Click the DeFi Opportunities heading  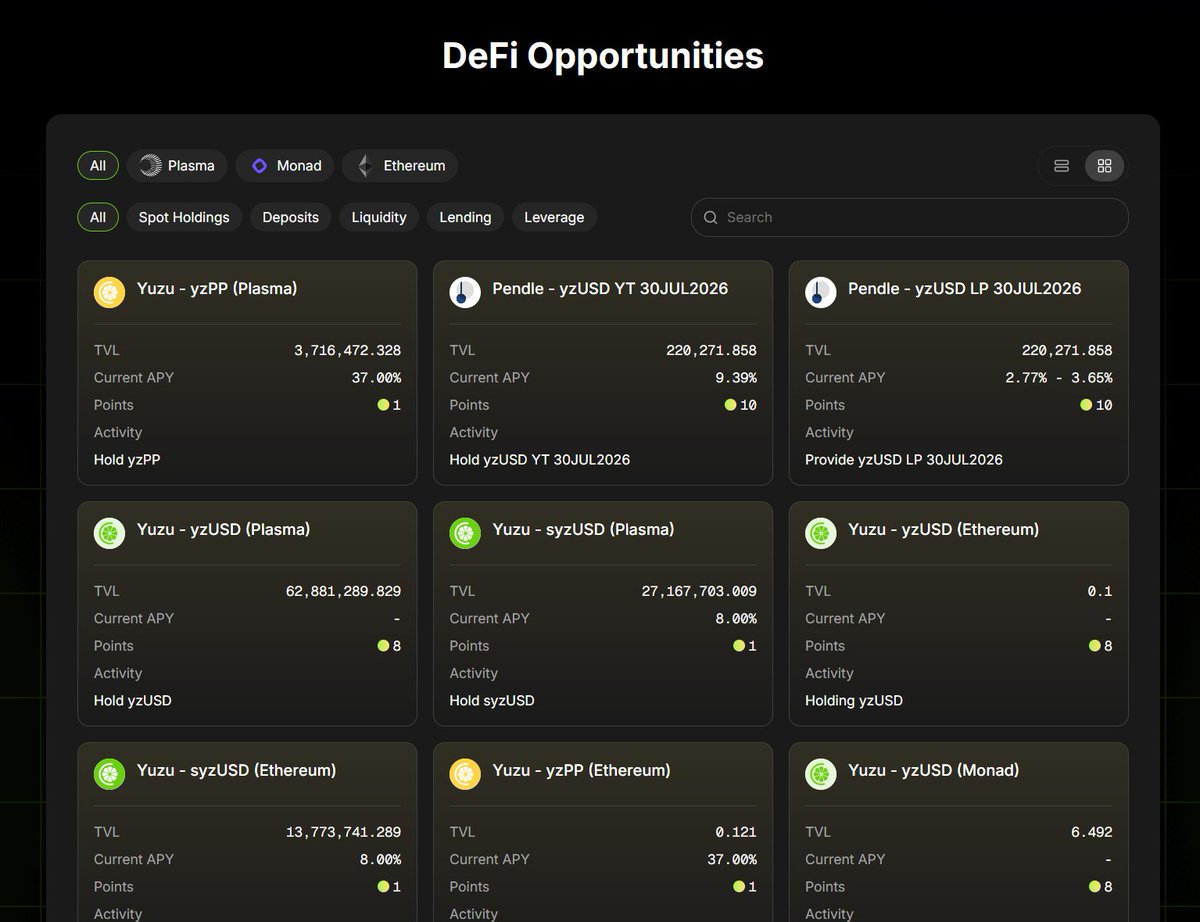point(603,55)
